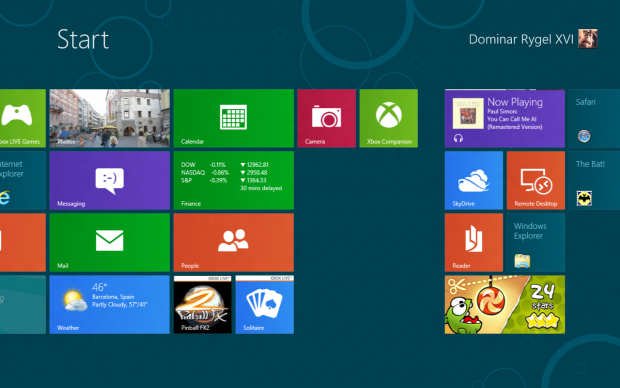The height and width of the screenshot is (388, 620).
Task: Click the 46° temperature reading
Action: pos(100,287)
